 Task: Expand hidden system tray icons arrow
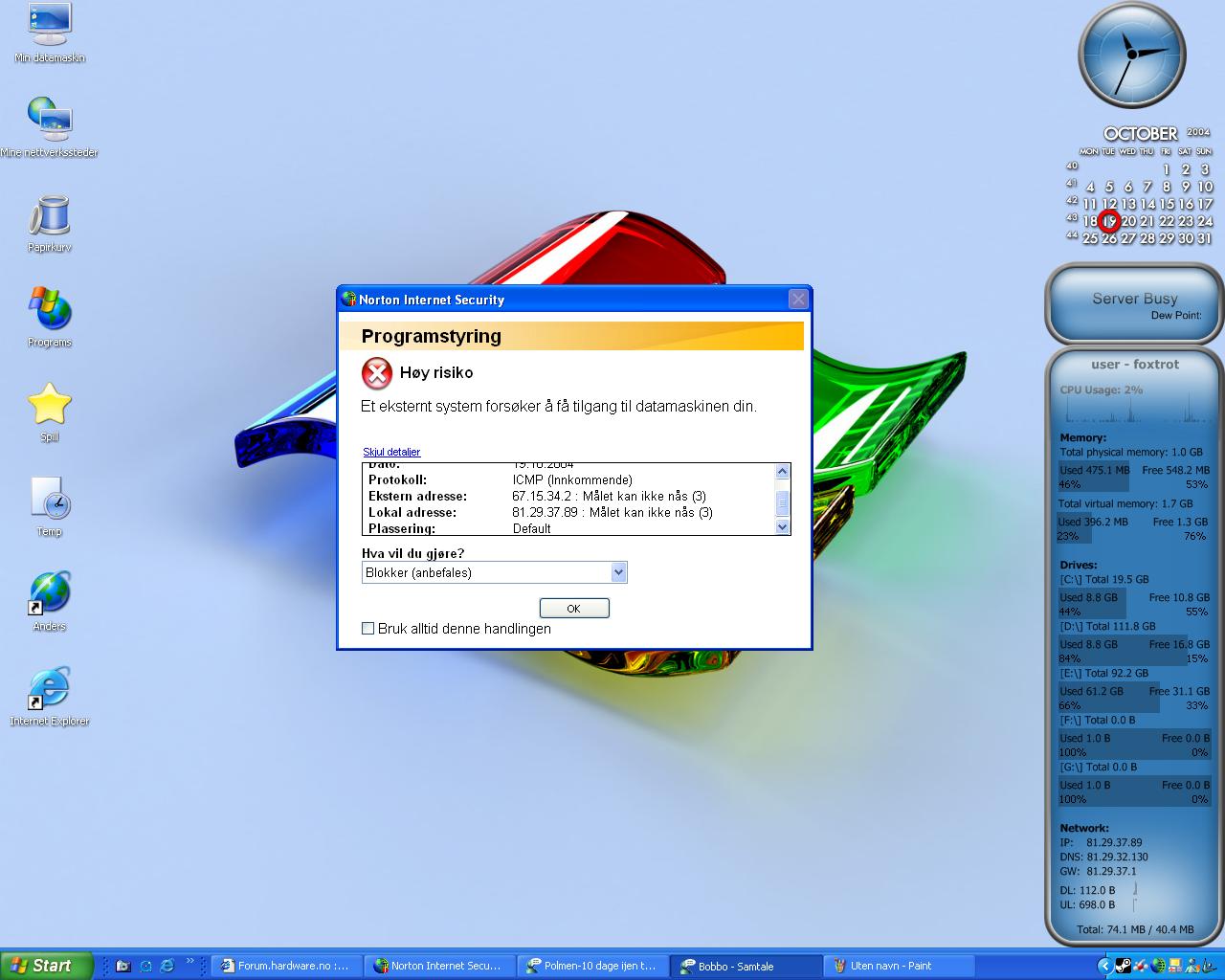click(1104, 966)
